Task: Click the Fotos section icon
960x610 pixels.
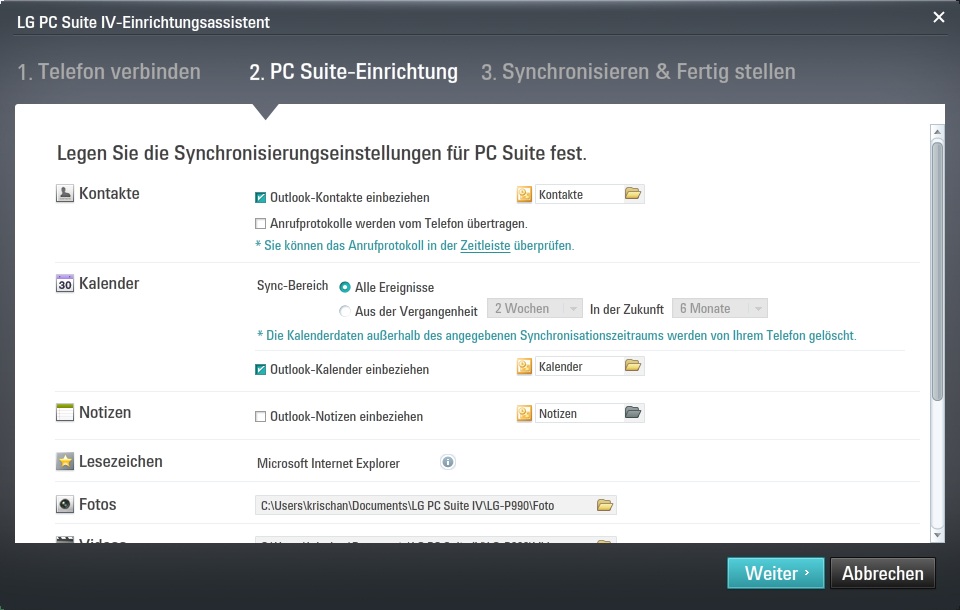Action: click(x=65, y=505)
